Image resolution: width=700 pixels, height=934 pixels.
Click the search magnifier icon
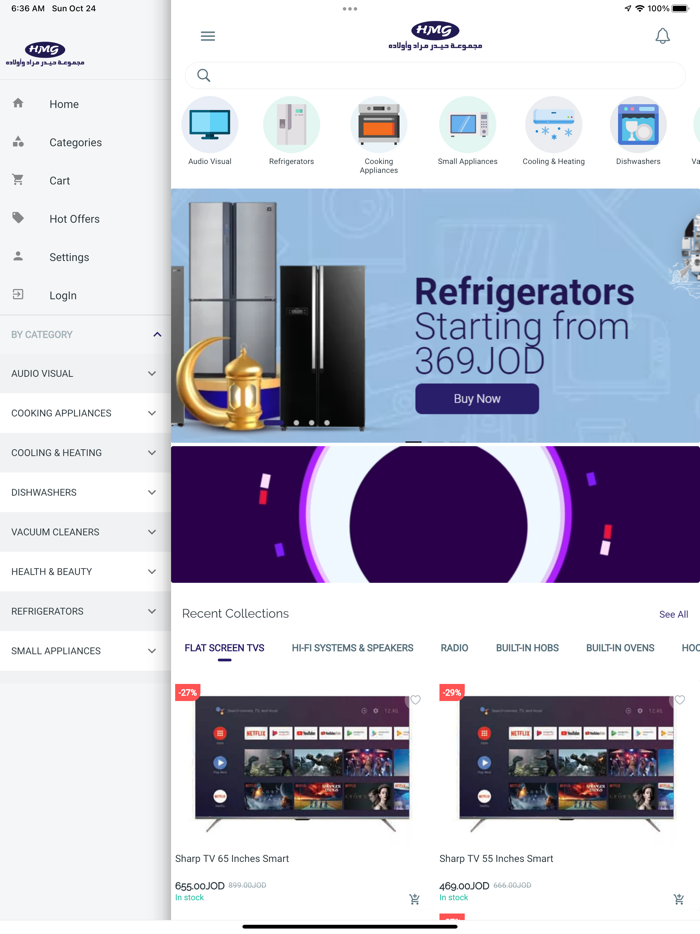[x=204, y=76]
